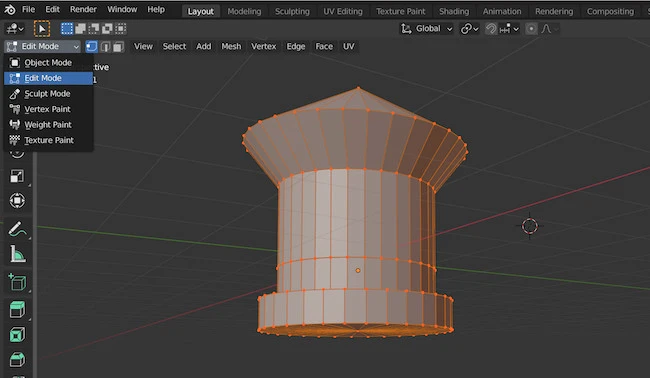Enable vertex select mode
Screen dimensions: 650x378
point(92,46)
